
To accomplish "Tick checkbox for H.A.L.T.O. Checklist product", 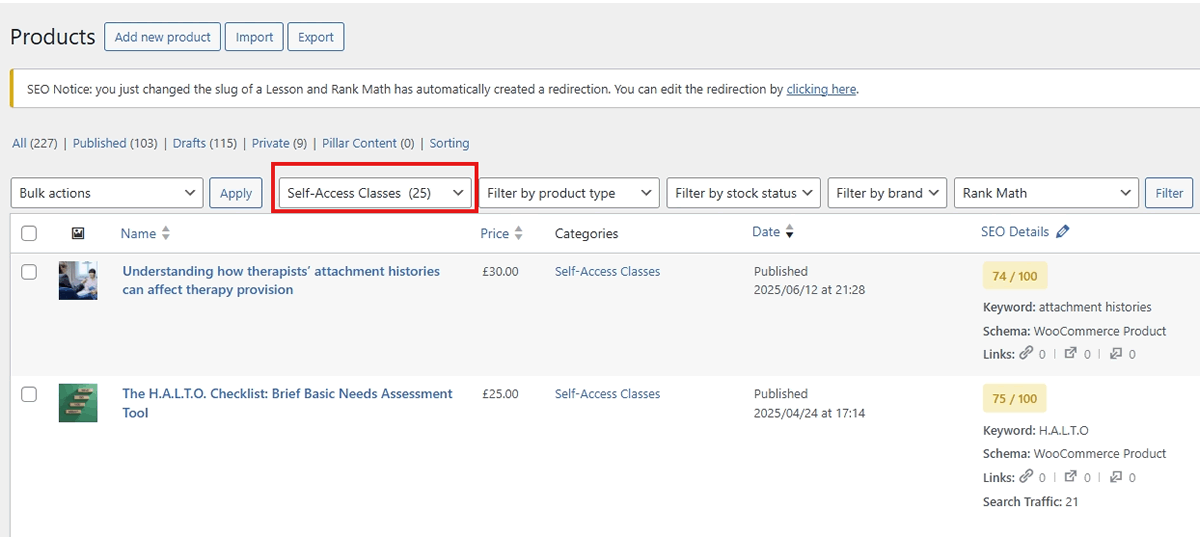I will coord(29,395).
